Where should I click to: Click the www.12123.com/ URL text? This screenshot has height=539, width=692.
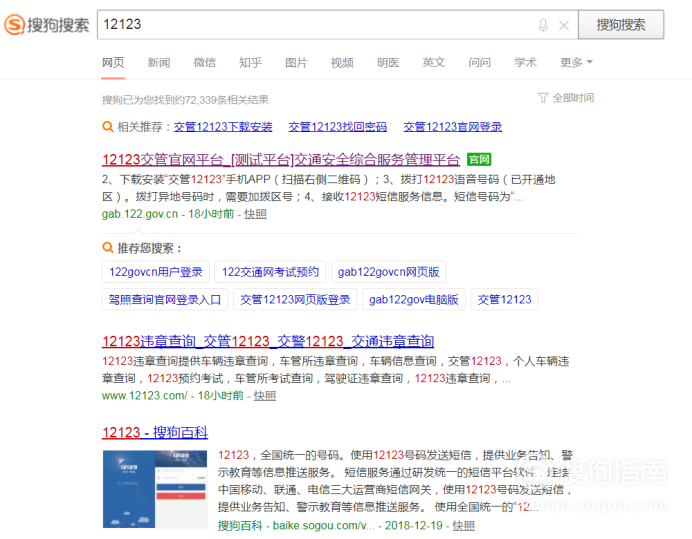point(145,396)
